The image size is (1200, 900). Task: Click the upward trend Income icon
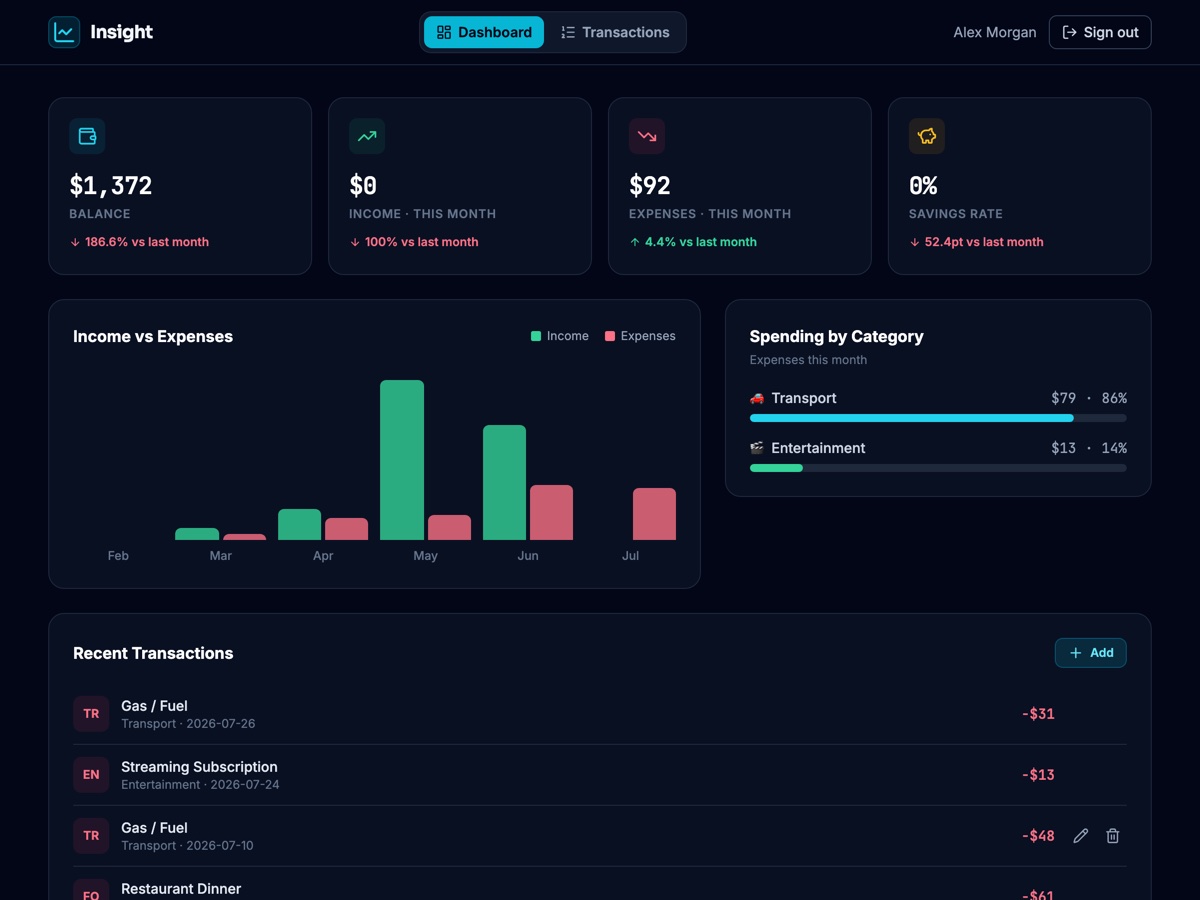coord(367,136)
